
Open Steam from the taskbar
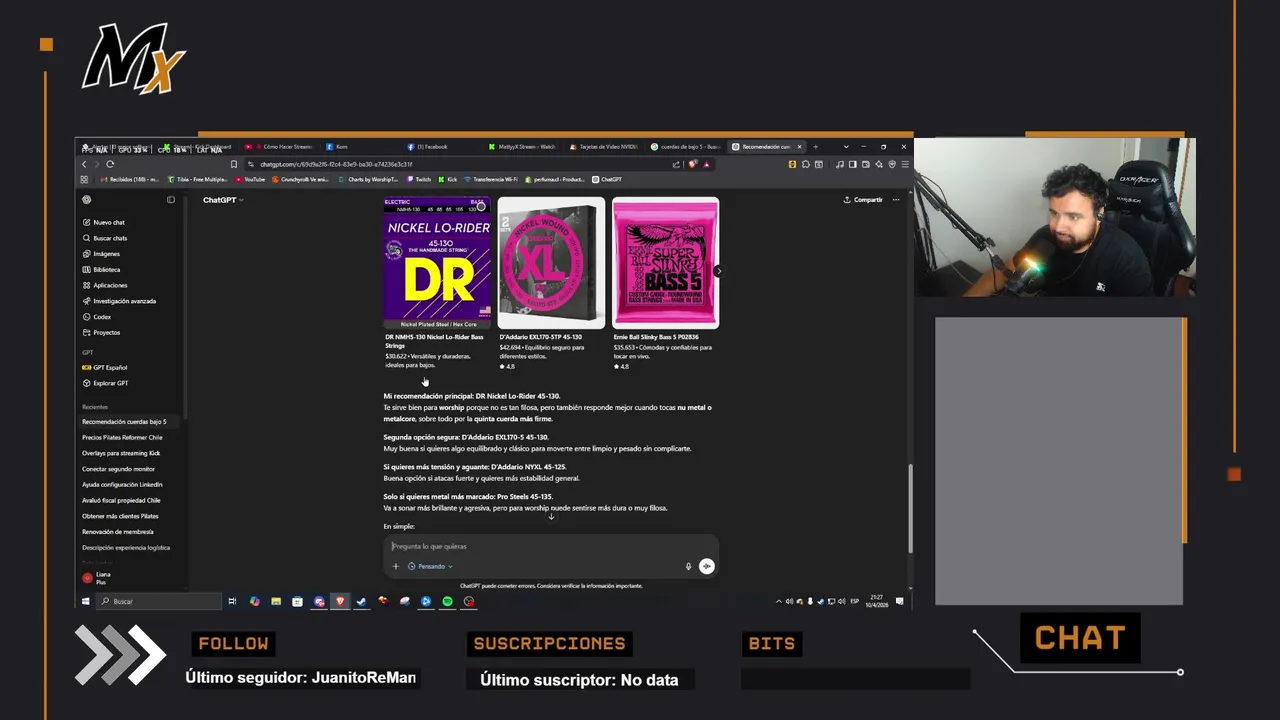click(x=361, y=601)
